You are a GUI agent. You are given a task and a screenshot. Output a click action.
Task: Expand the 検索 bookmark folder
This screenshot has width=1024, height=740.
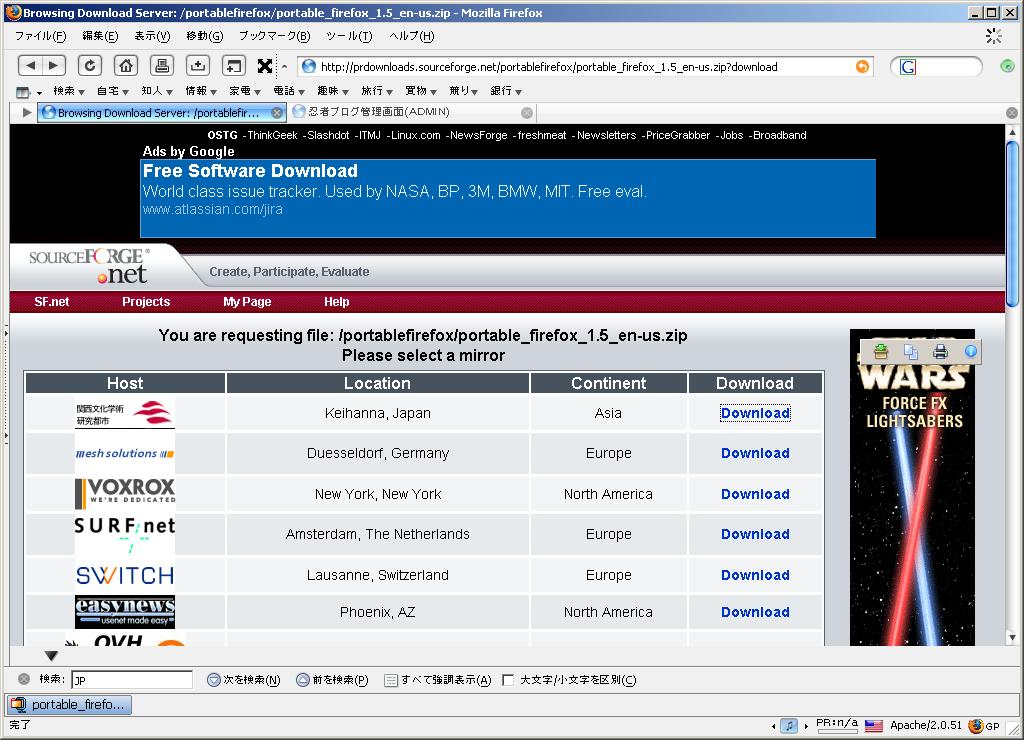[x=69, y=91]
